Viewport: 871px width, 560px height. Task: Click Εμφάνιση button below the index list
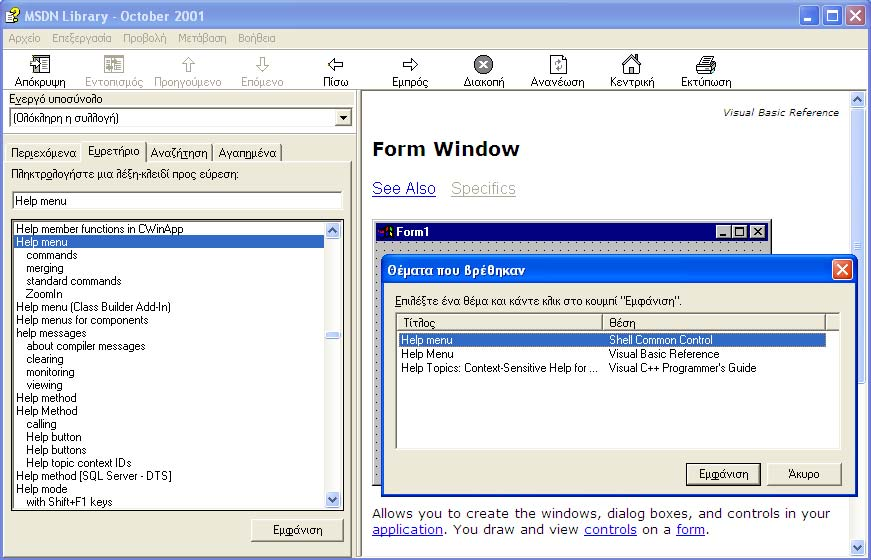[x=297, y=530]
